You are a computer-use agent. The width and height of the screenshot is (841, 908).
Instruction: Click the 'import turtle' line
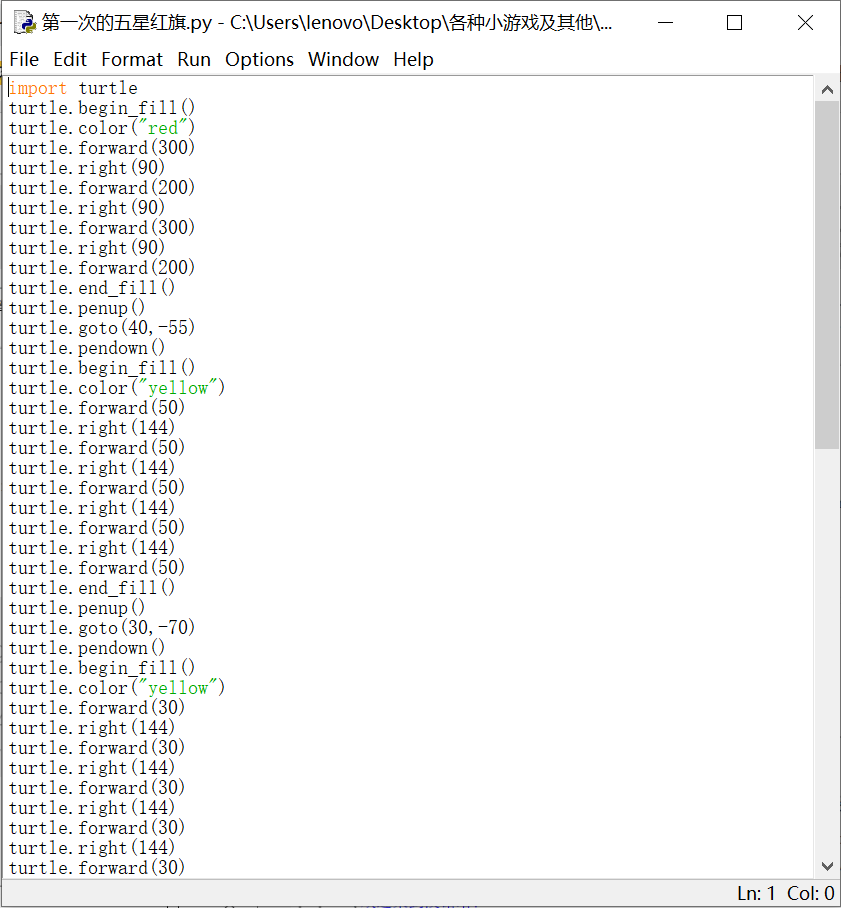click(74, 88)
